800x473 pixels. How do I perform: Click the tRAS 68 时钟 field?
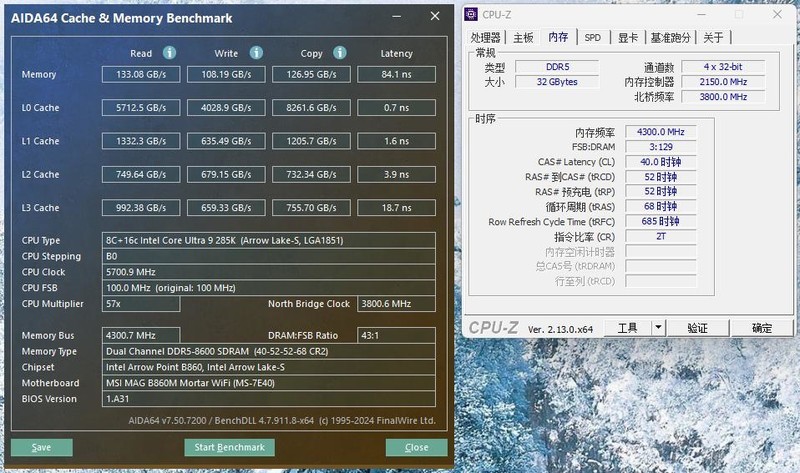pyautogui.click(x=661, y=206)
